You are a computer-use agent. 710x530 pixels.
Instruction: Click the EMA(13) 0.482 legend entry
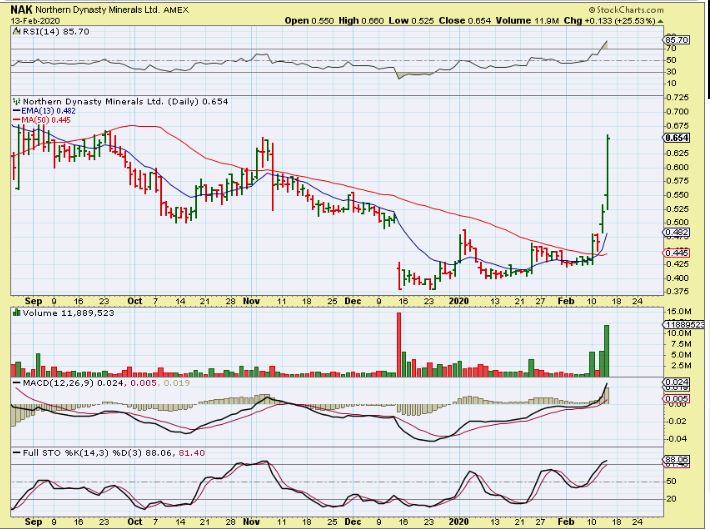(48, 111)
